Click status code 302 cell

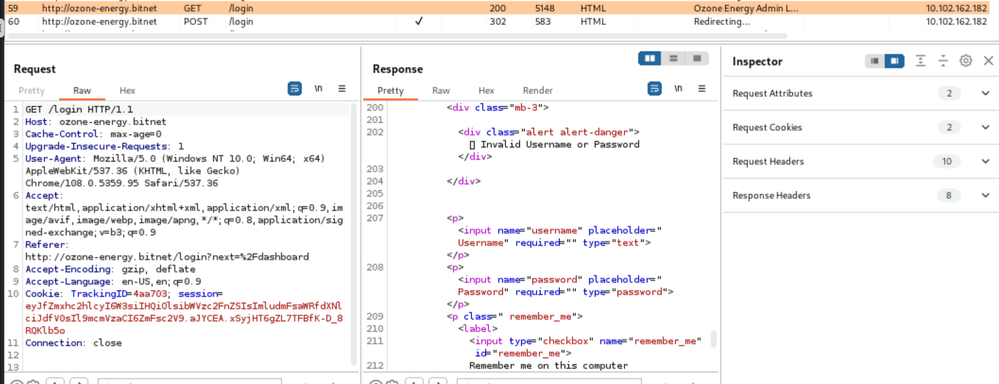(x=497, y=21)
